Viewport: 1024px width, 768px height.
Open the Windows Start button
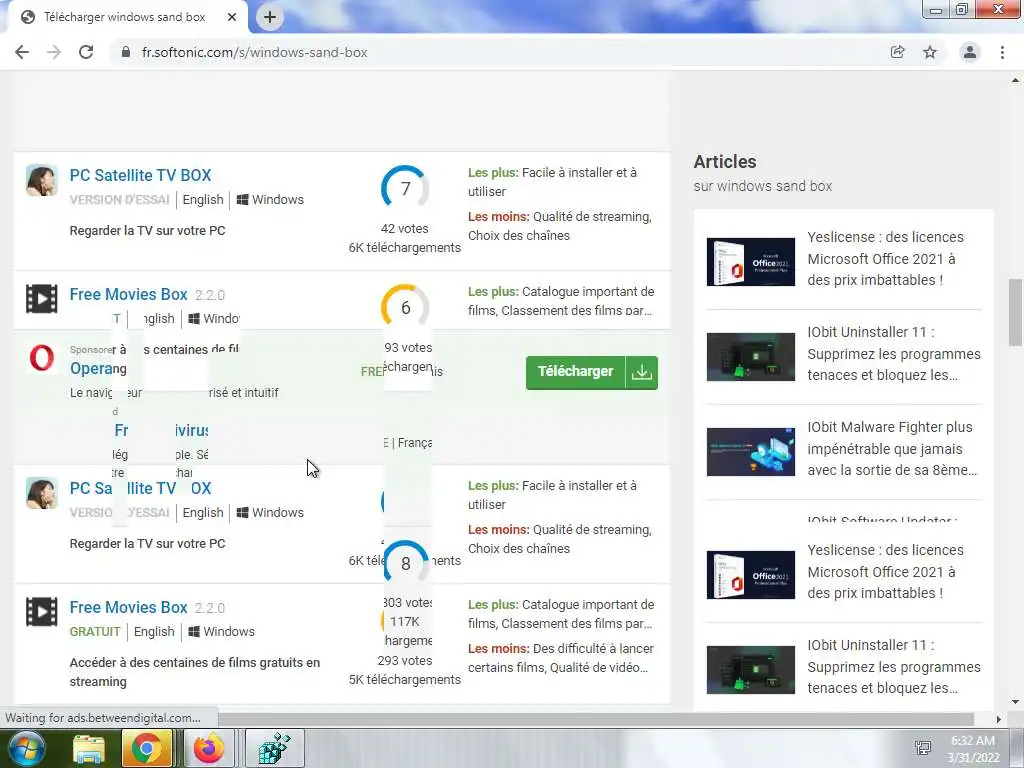[26, 748]
